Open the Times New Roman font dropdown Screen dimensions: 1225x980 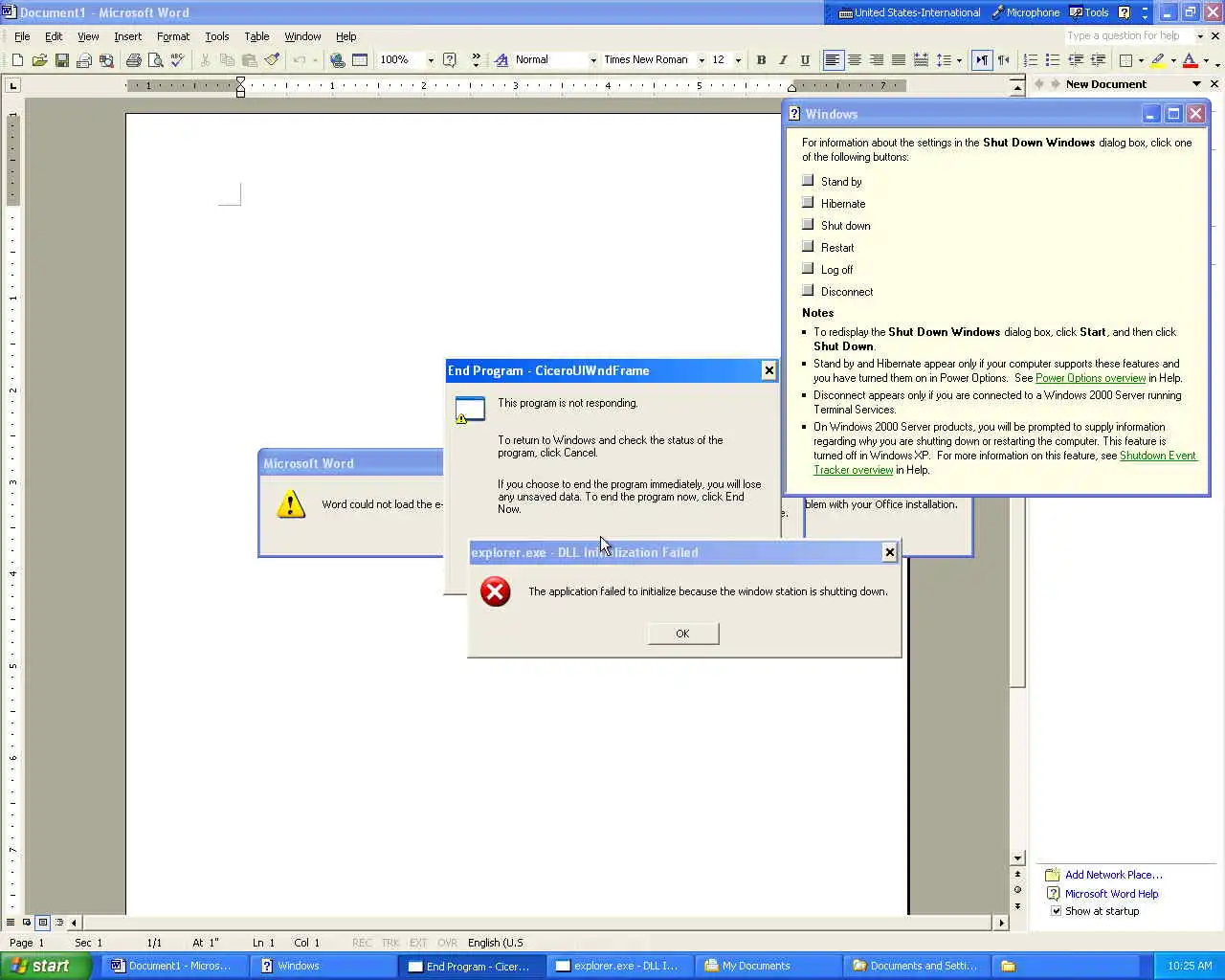[x=702, y=60]
